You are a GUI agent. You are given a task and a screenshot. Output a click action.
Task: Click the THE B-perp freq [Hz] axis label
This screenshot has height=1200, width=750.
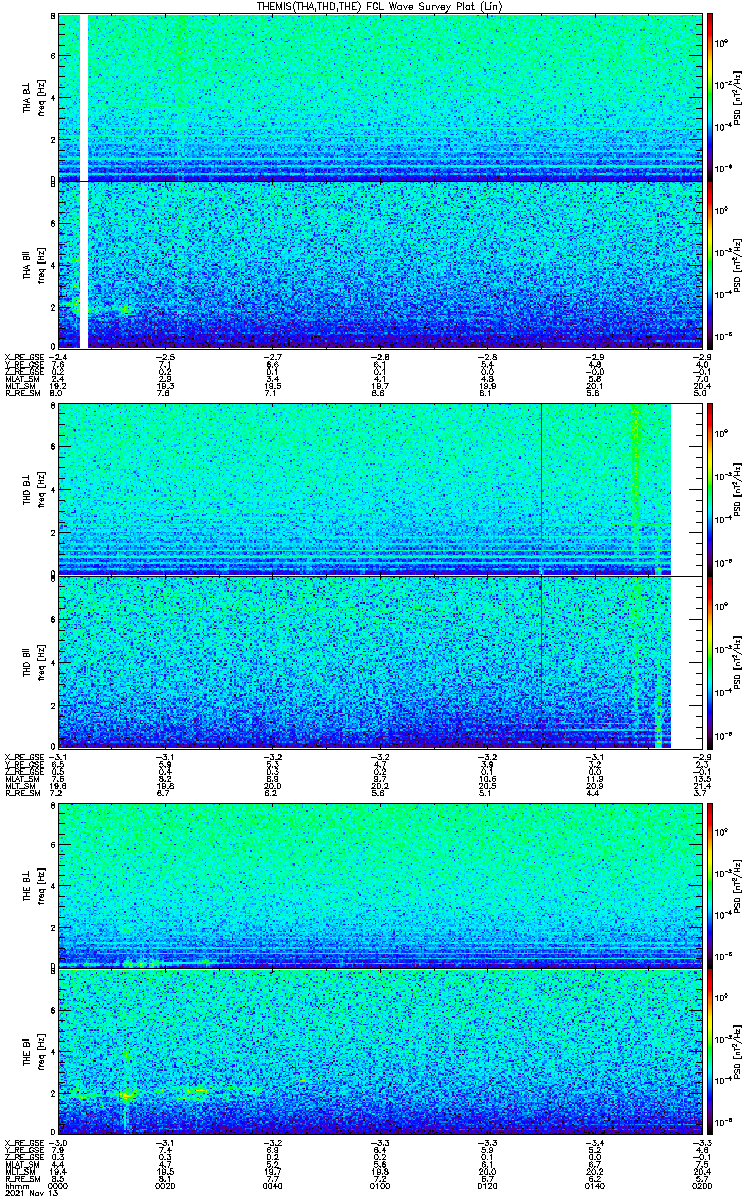[40, 885]
